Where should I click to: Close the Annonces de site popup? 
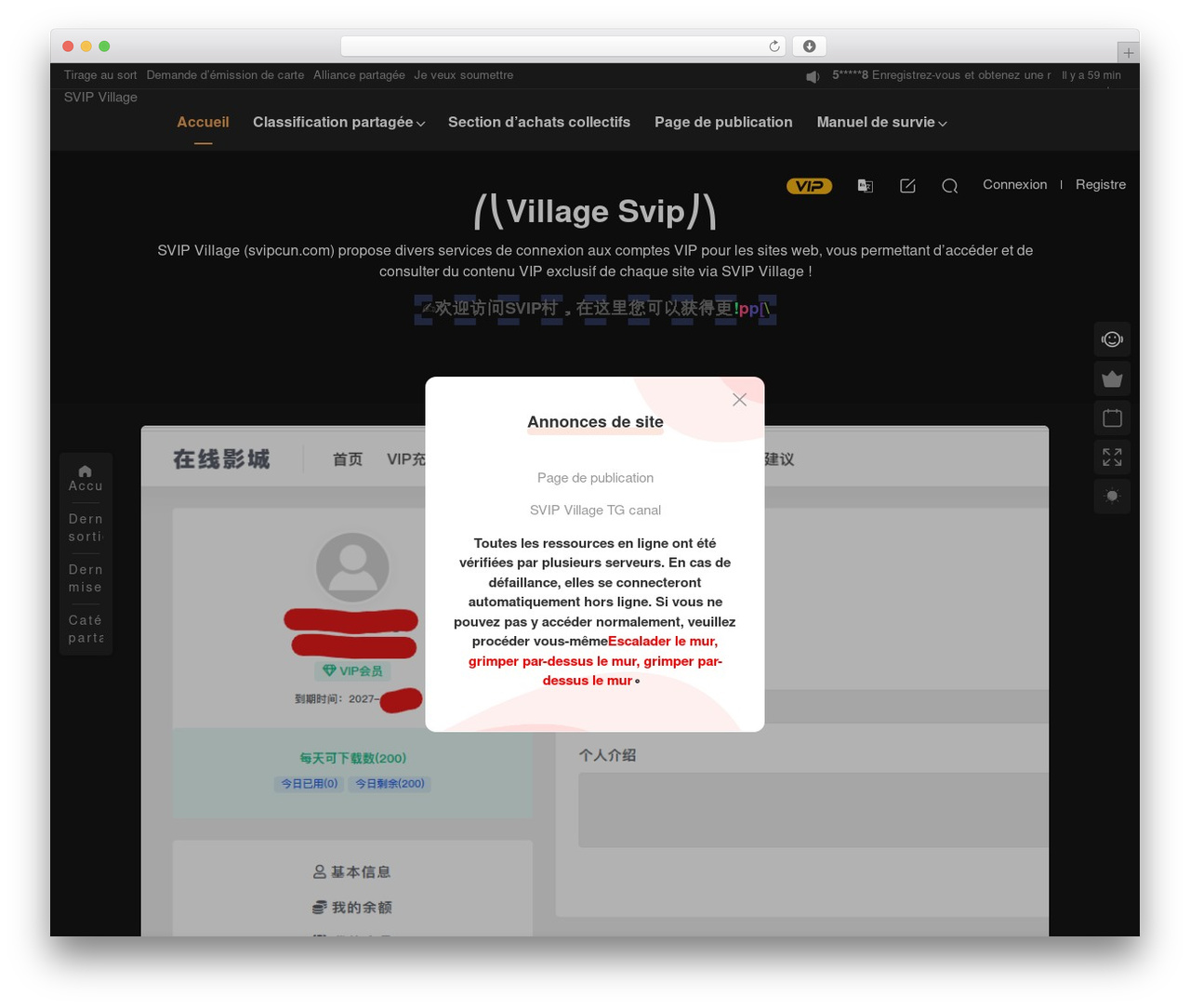[x=739, y=400]
